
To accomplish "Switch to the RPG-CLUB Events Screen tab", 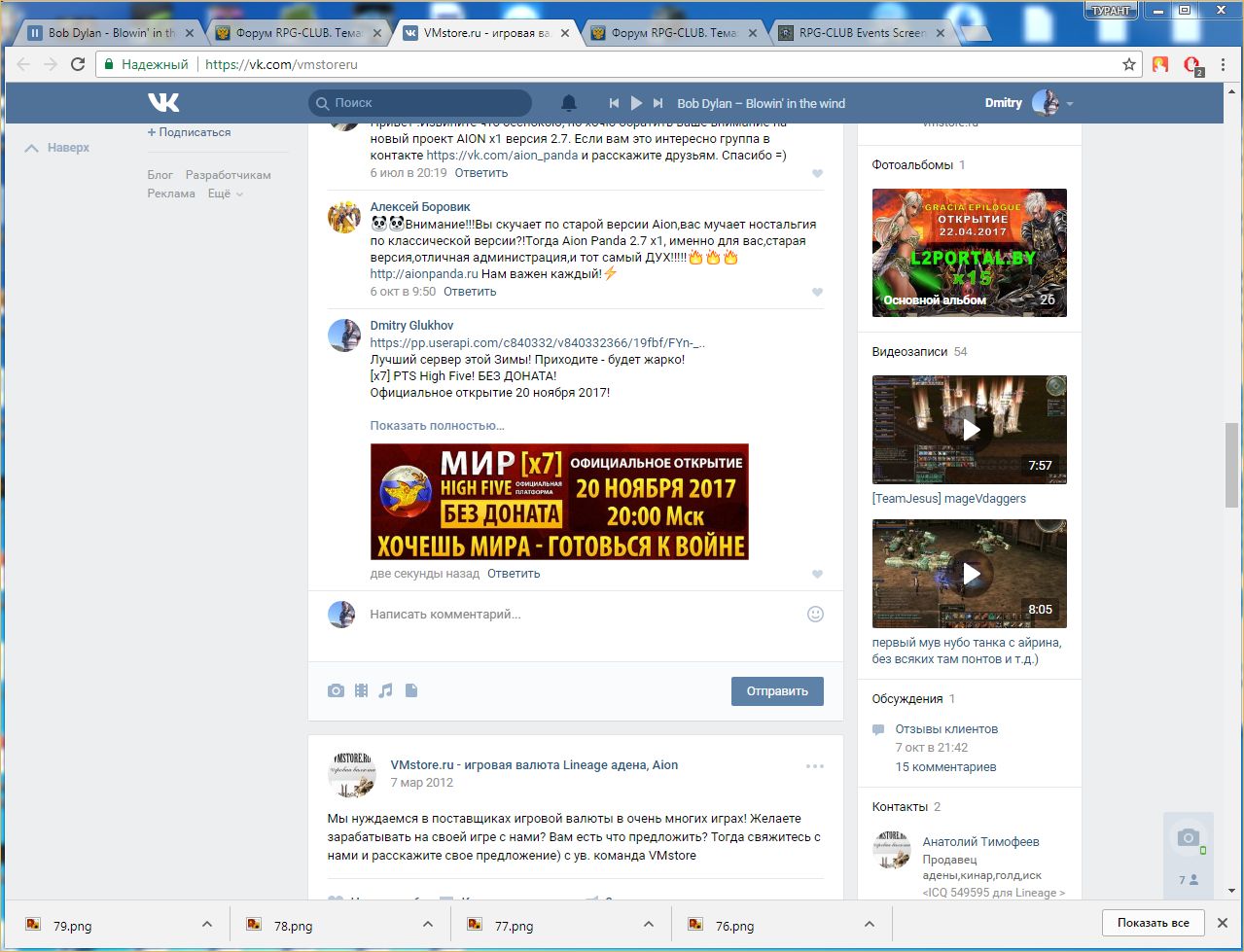I will point(863,33).
